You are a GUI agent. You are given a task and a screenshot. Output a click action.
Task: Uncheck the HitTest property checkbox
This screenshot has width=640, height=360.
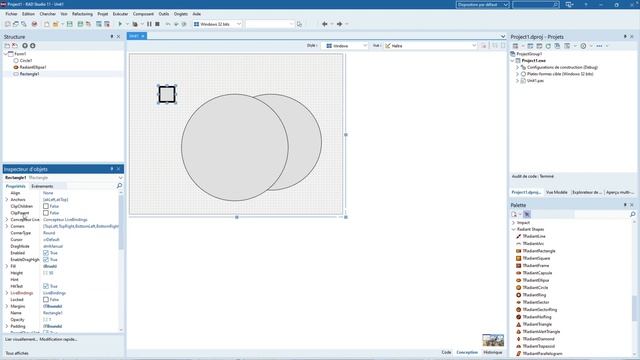pos(46,287)
